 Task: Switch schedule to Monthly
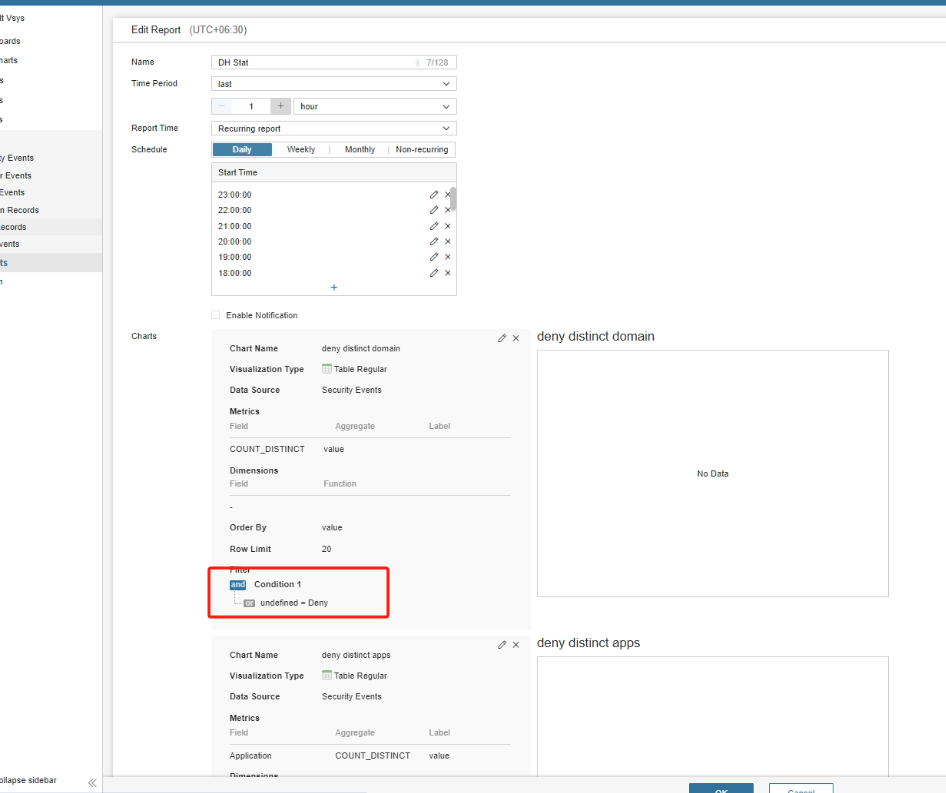pyautogui.click(x=360, y=150)
